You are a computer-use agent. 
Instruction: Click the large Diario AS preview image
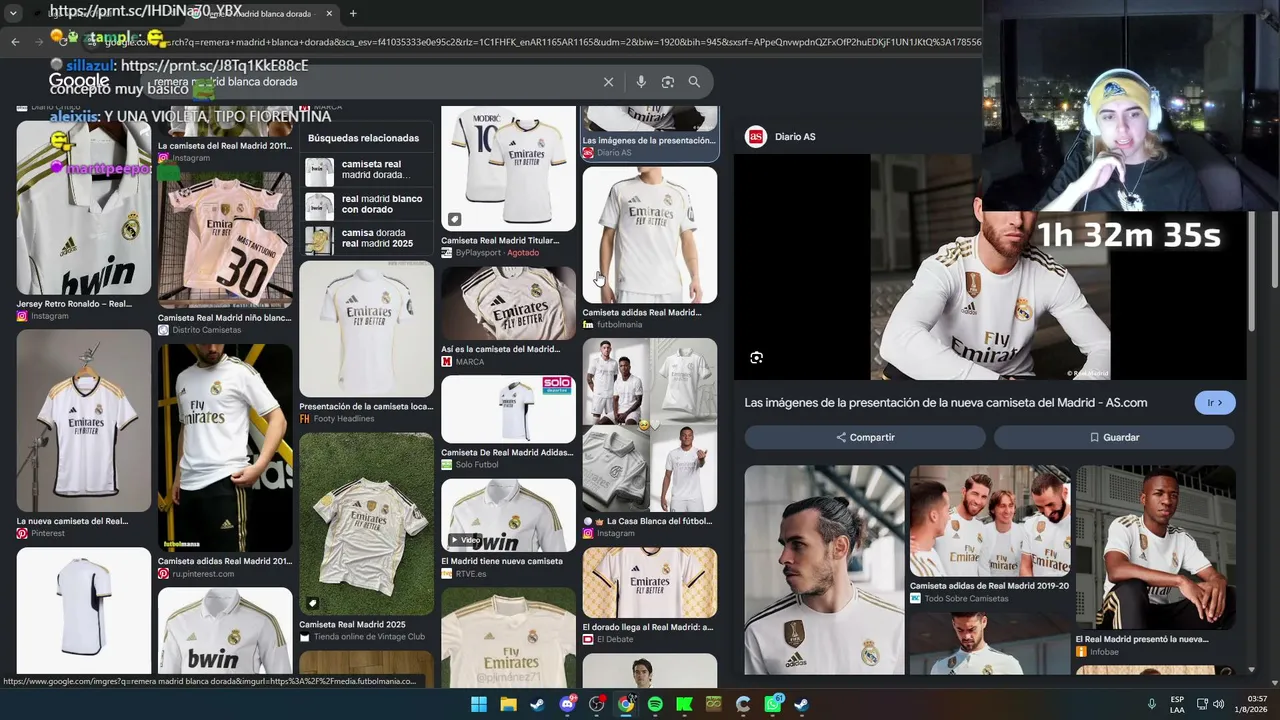(x=990, y=267)
